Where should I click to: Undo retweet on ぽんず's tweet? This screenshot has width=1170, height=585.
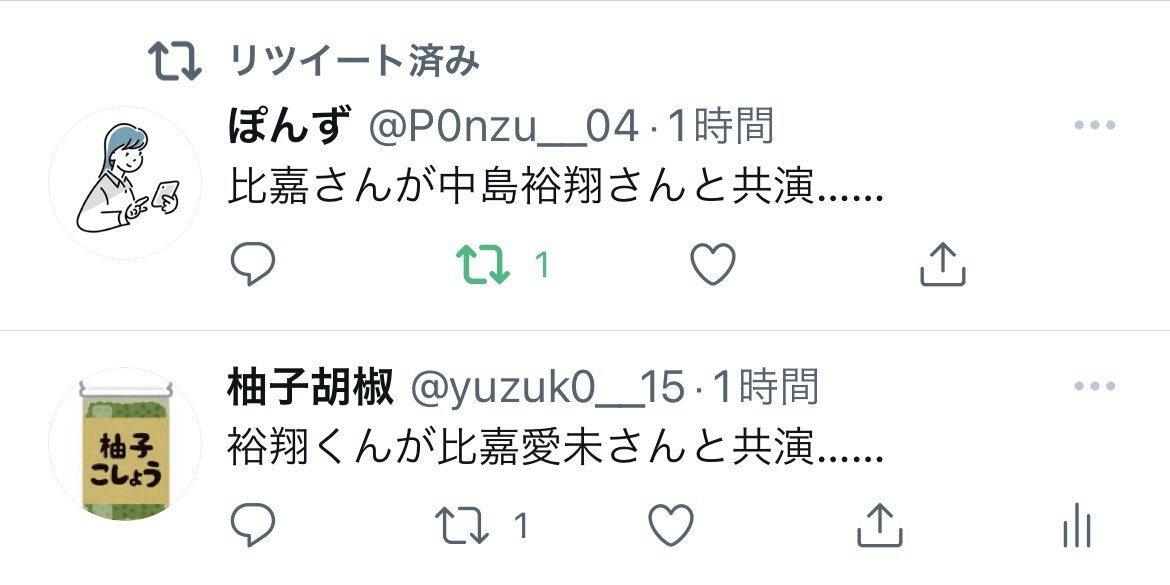point(483,265)
